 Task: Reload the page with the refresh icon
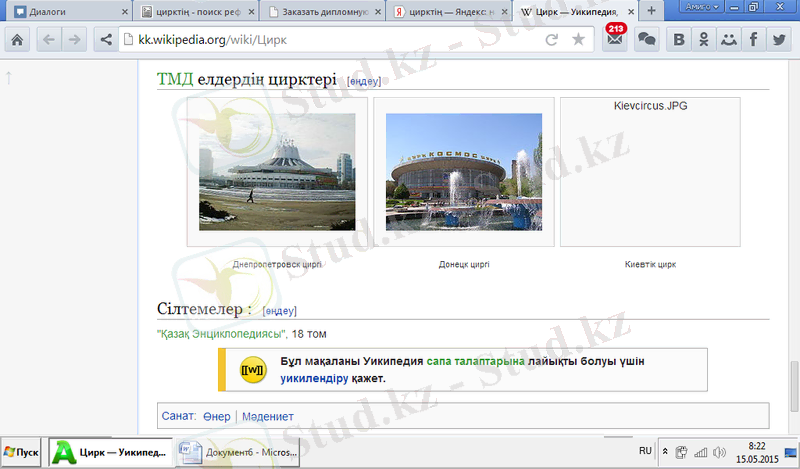551,40
